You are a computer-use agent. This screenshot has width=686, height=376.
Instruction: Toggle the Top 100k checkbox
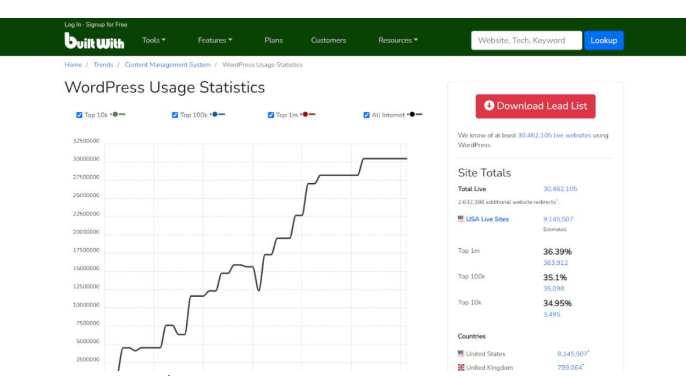click(x=175, y=115)
